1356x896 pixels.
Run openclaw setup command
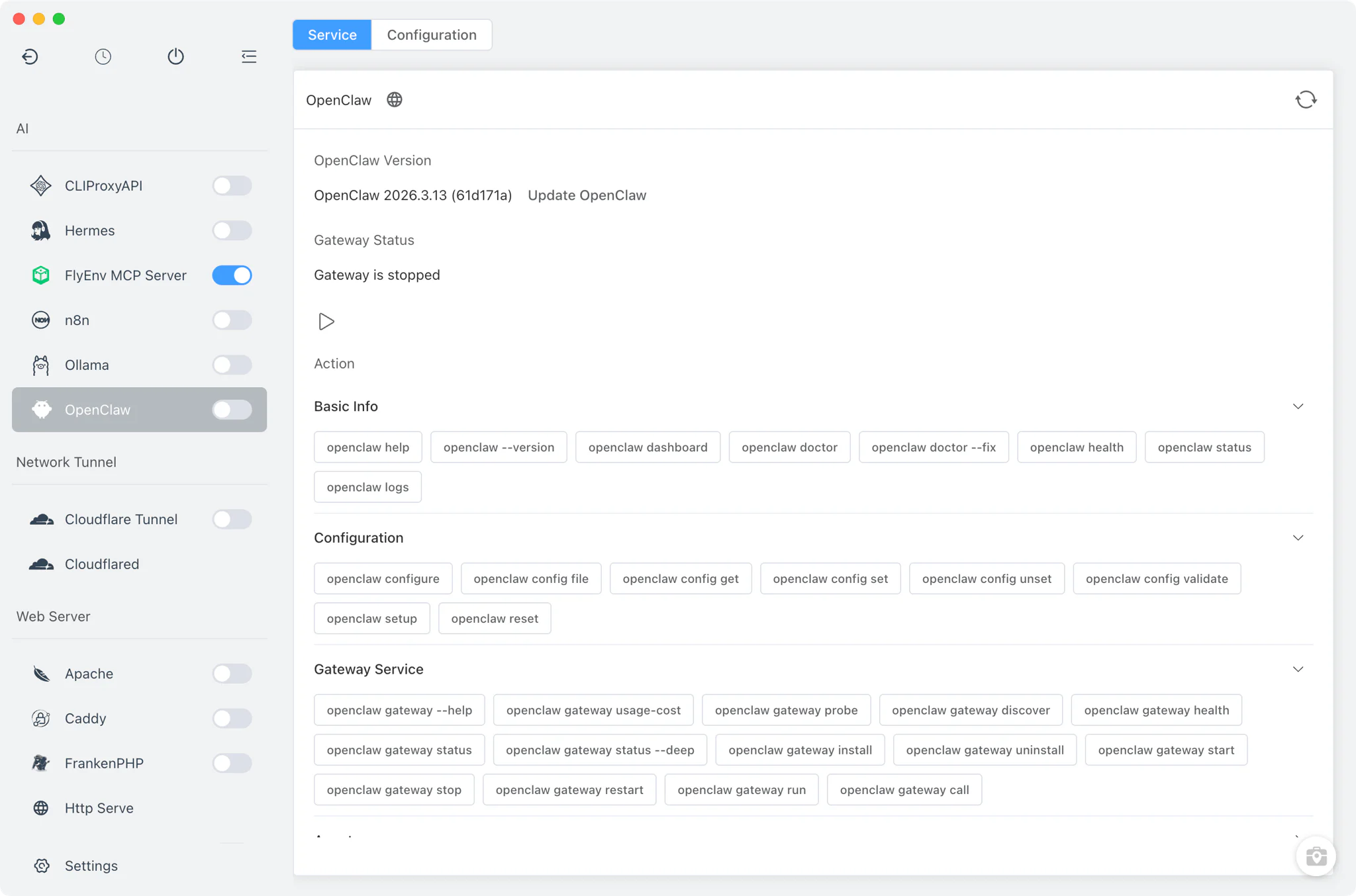coord(371,618)
